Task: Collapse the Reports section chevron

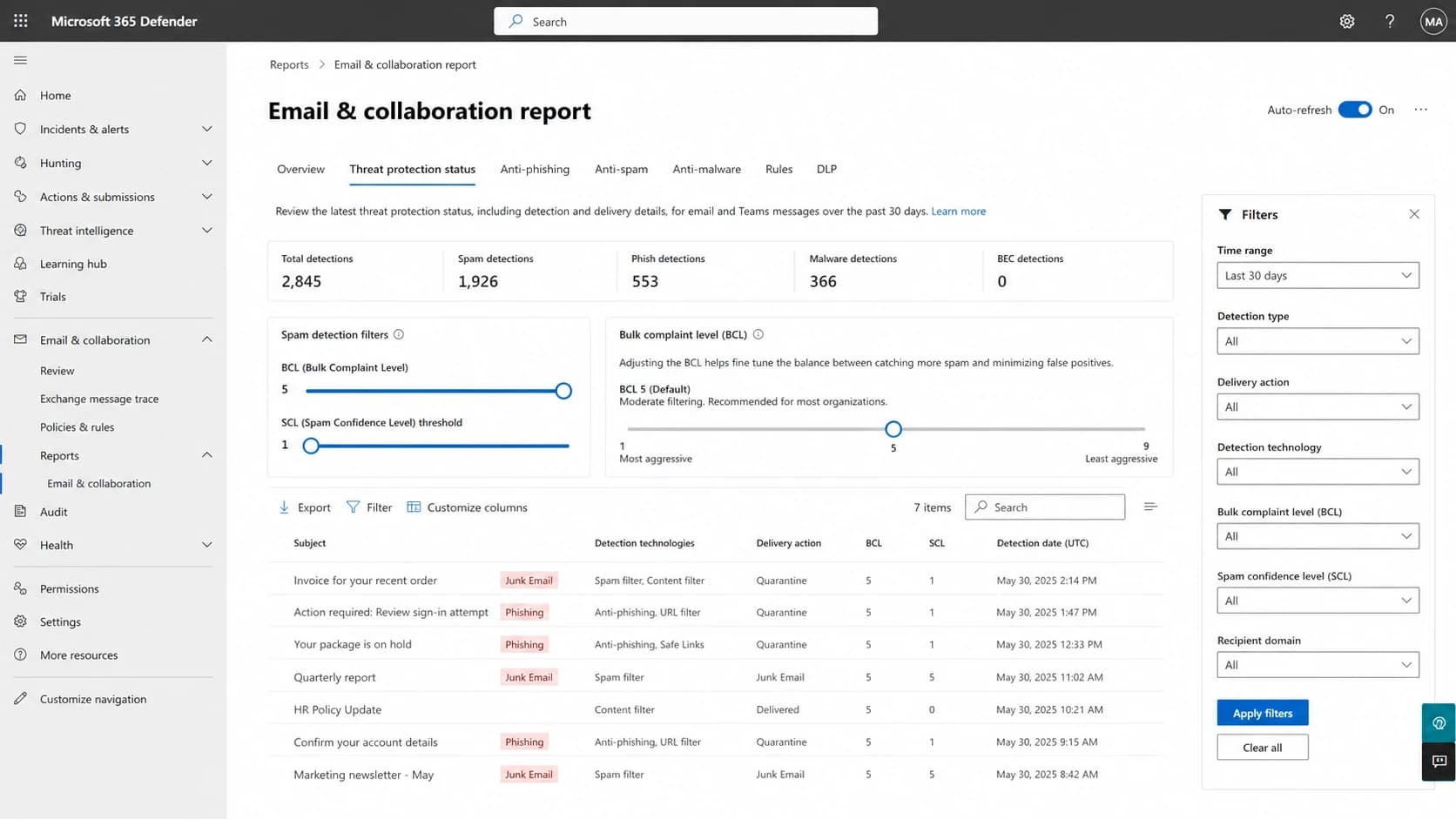Action: (207, 455)
